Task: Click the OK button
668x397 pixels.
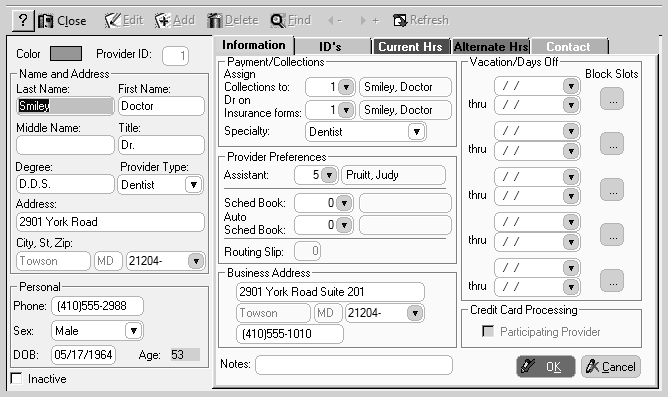Action: (546, 367)
